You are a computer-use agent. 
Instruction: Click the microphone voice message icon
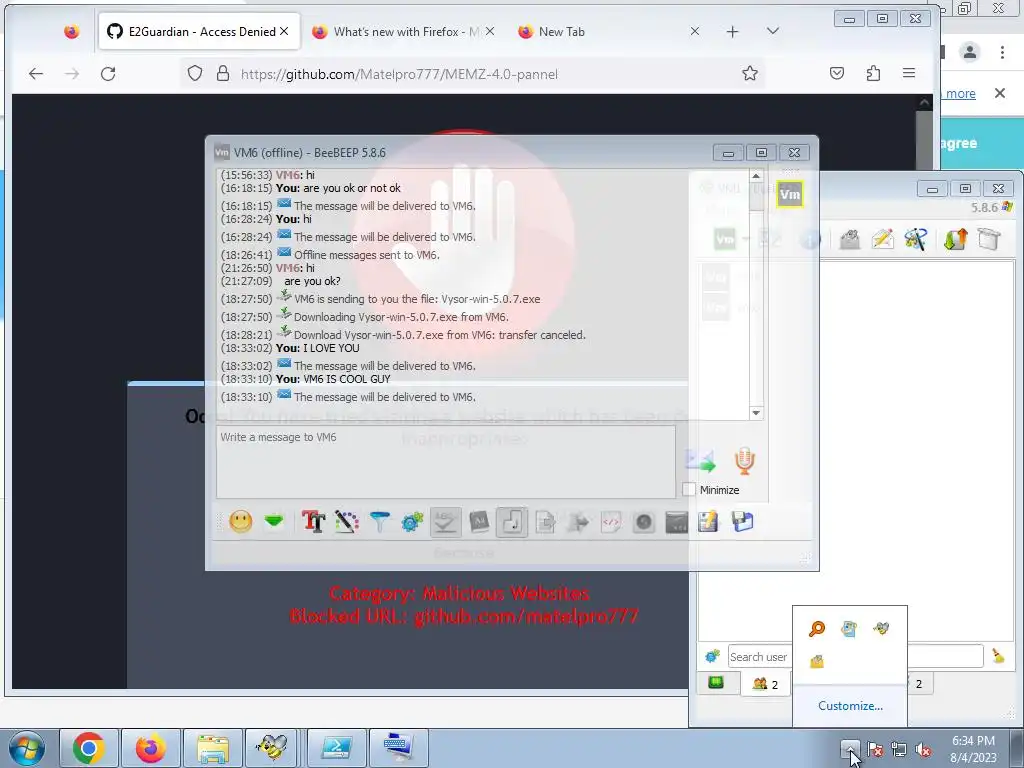[x=744, y=461]
